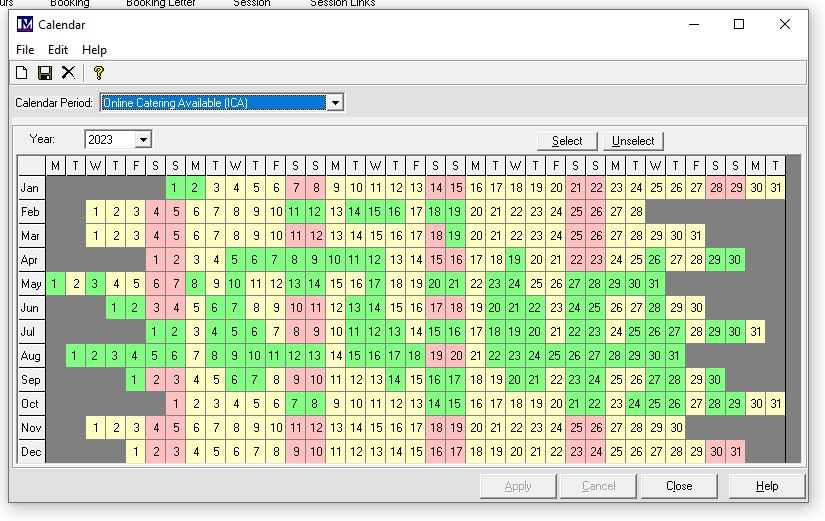Click green July 1 day cell
The width and height of the screenshot is (825, 521).
pos(155,332)
